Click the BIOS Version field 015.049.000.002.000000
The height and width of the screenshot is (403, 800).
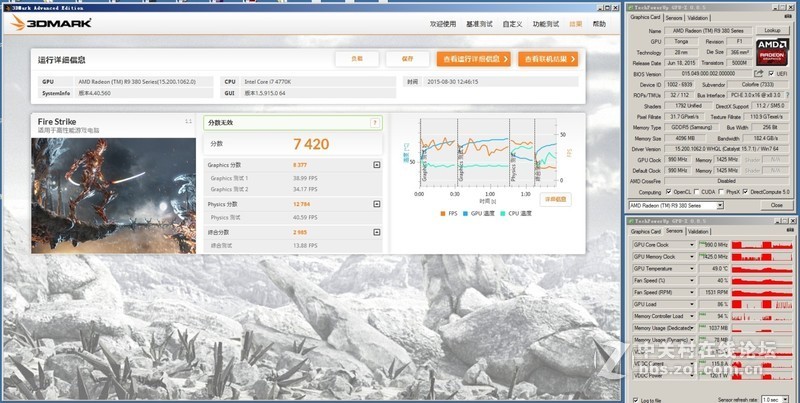click(x=708, y=74)
